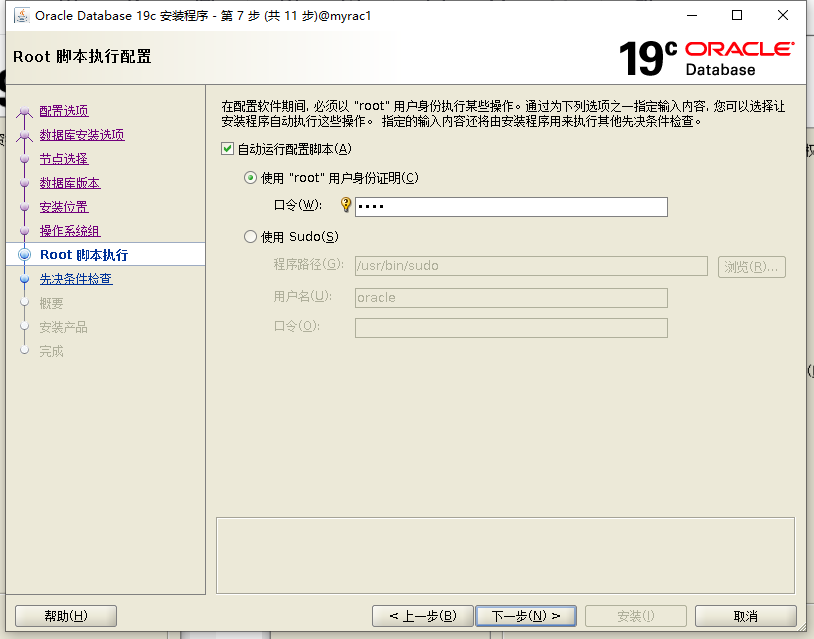Select 使用 Sudo radio option
This screenshot has width=814, height=639.
250,237
